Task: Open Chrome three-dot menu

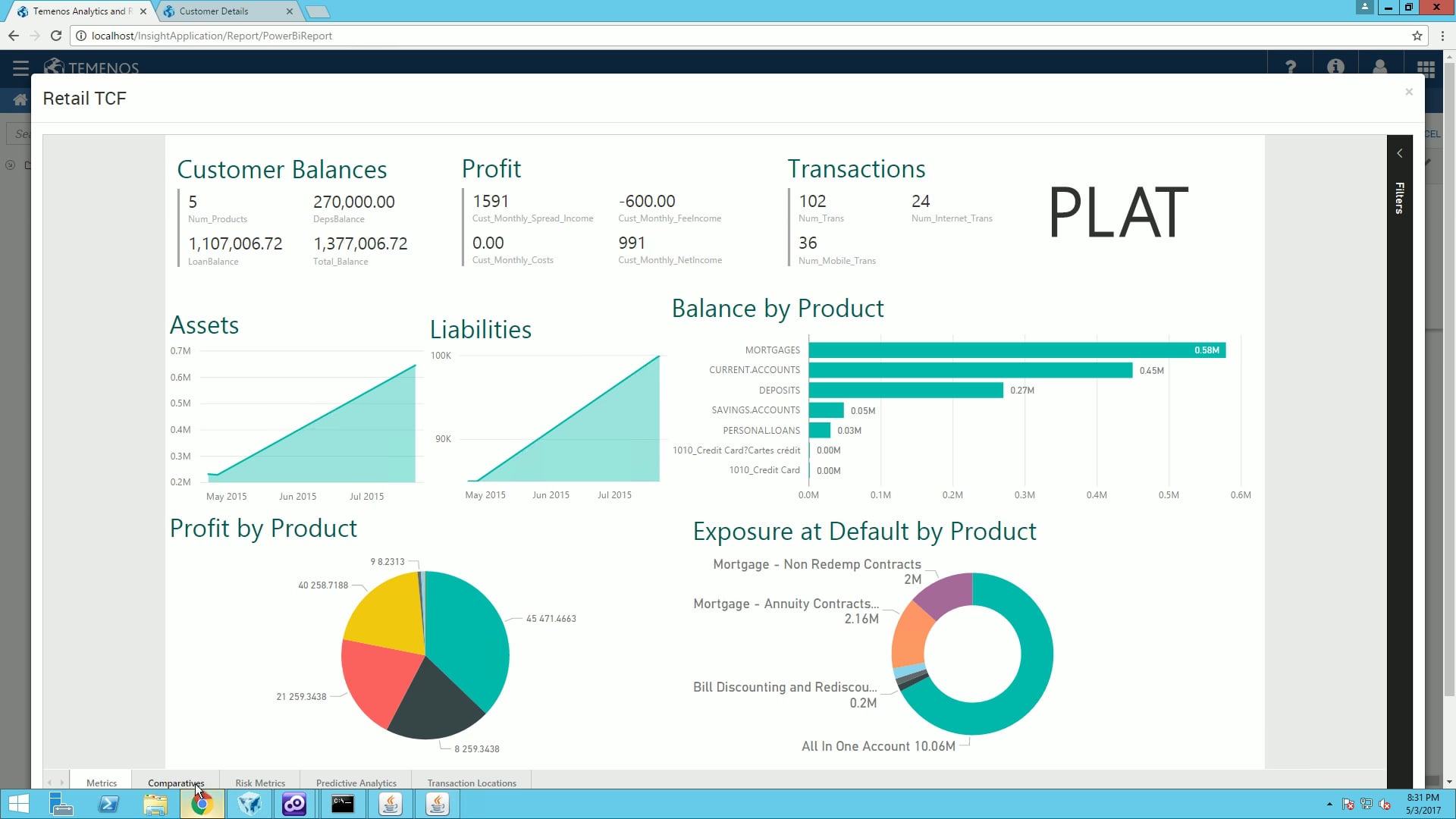Action: [1442, 36]
